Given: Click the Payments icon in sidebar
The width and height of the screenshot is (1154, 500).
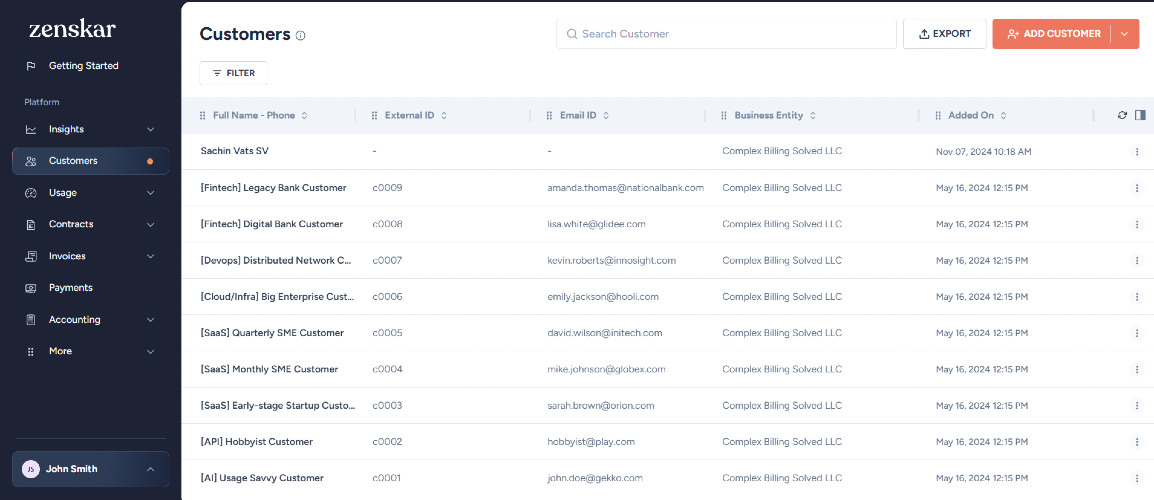Looking at the screenshot, I should [x=31, y=288].
